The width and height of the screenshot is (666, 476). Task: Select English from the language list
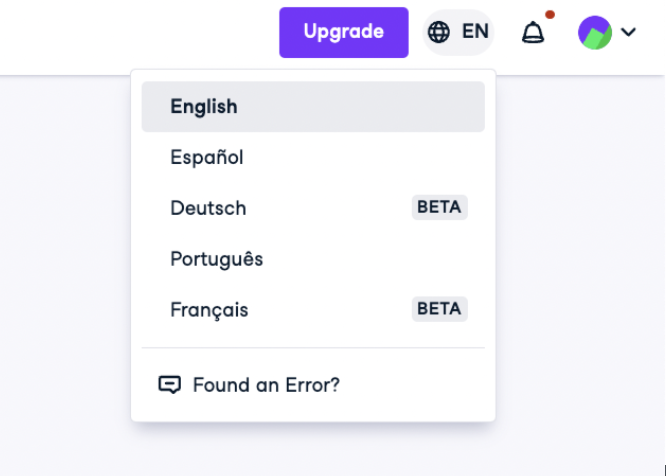pos(313,107)
